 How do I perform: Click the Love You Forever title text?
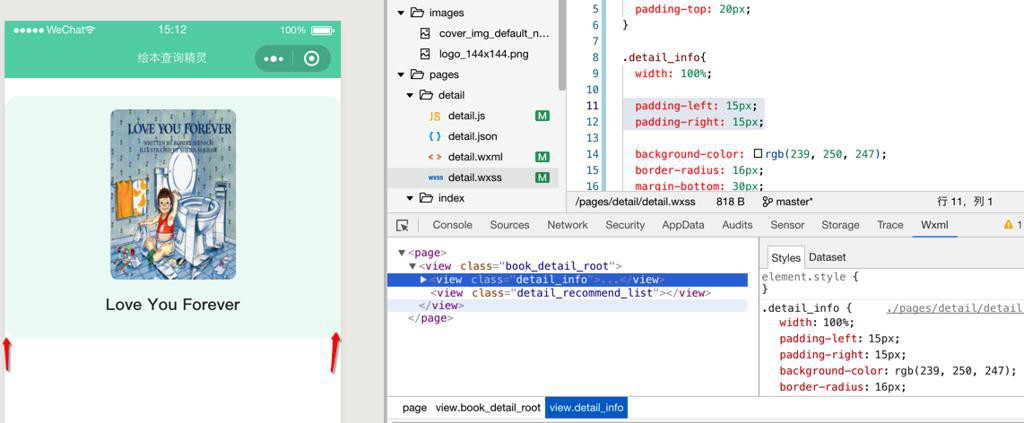(x=172, y=304)
